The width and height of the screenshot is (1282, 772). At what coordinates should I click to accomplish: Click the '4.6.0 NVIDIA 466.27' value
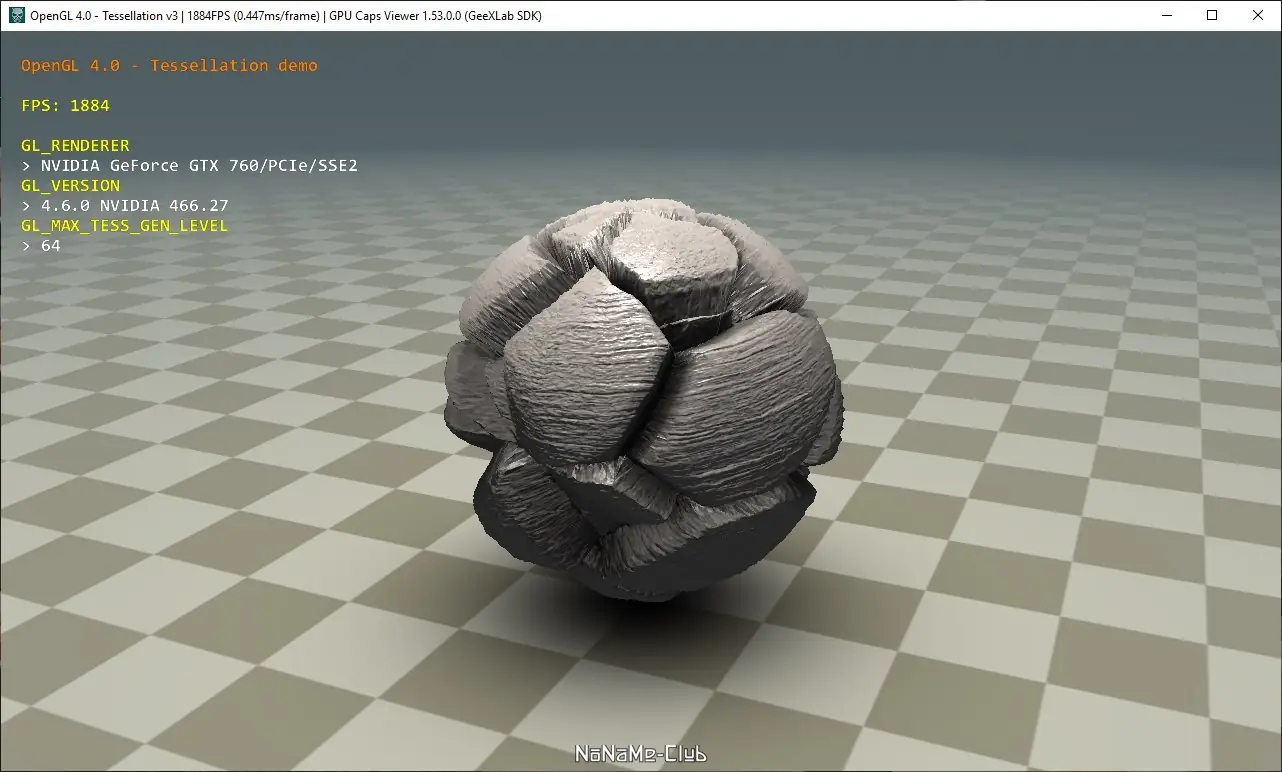click(135, 206)
